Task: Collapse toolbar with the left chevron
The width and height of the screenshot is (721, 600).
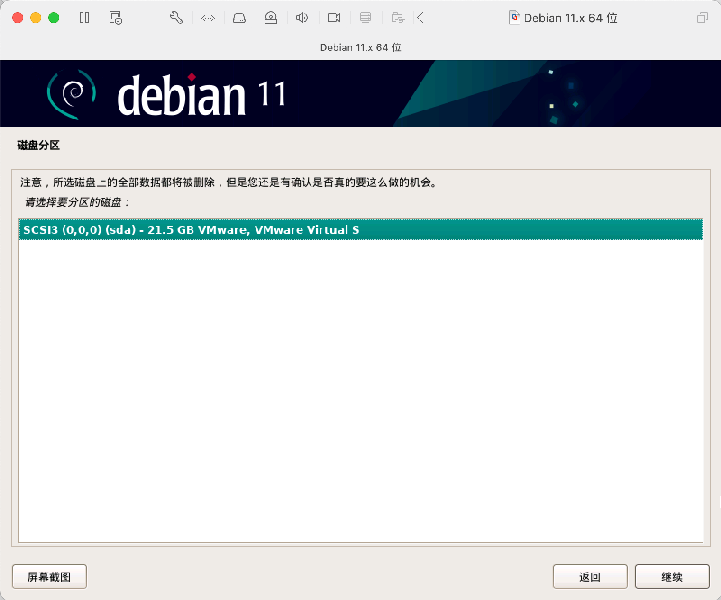Action: point(420,18)
